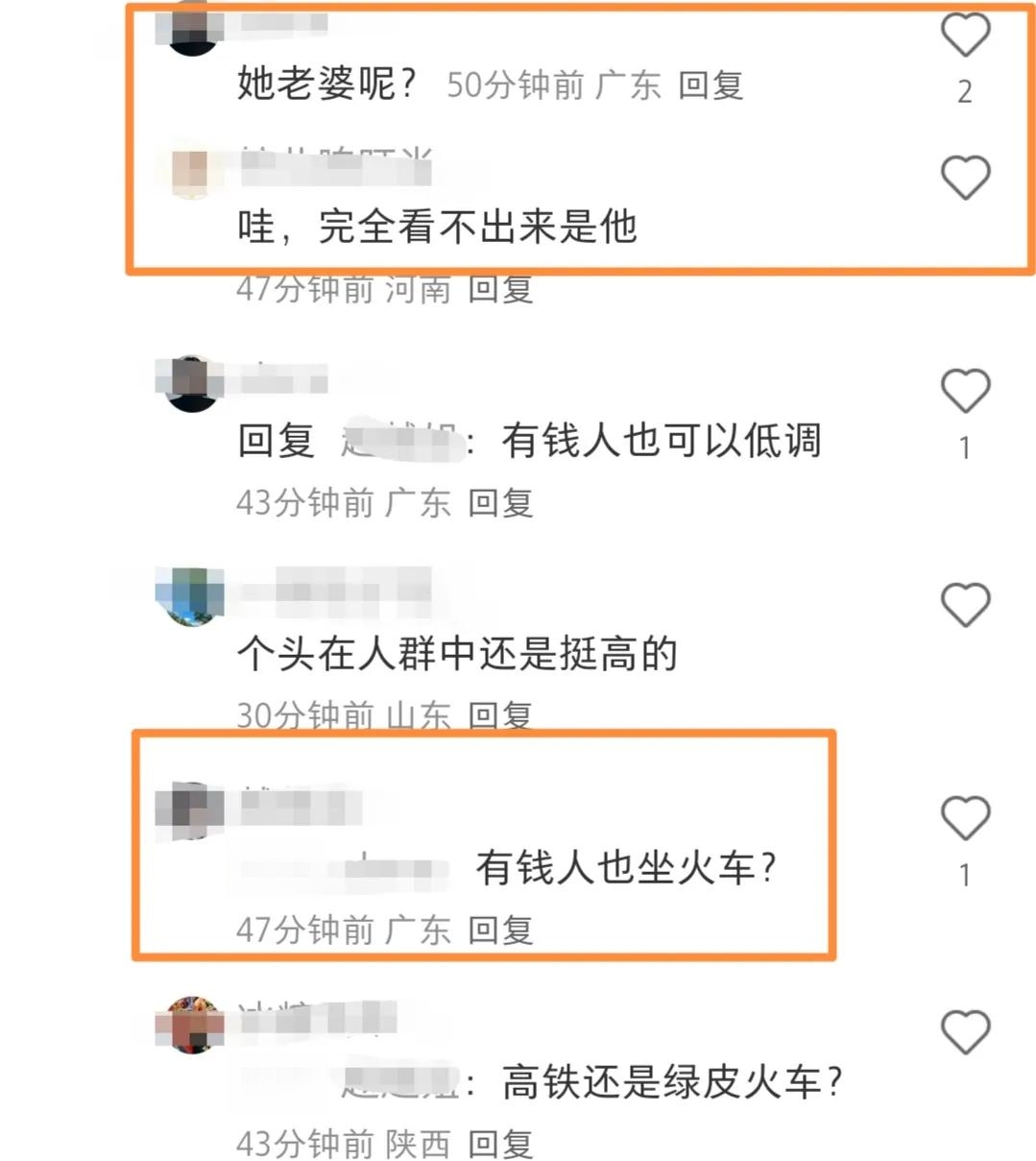Tap 回复 under the Shandong comment
The width and height of the screenshot is (1036, 1161).
coord(500,715)
